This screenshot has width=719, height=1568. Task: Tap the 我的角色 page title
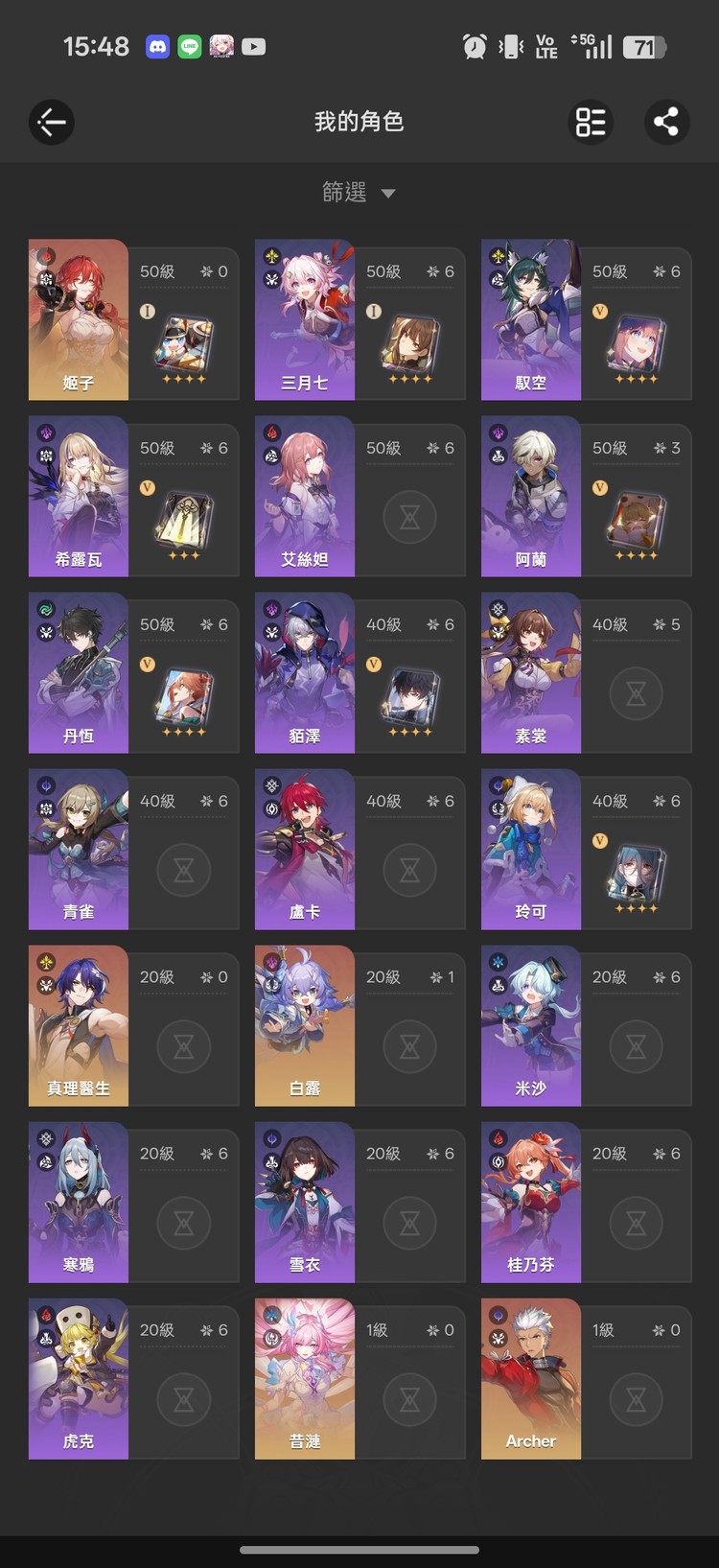point(359,122)
